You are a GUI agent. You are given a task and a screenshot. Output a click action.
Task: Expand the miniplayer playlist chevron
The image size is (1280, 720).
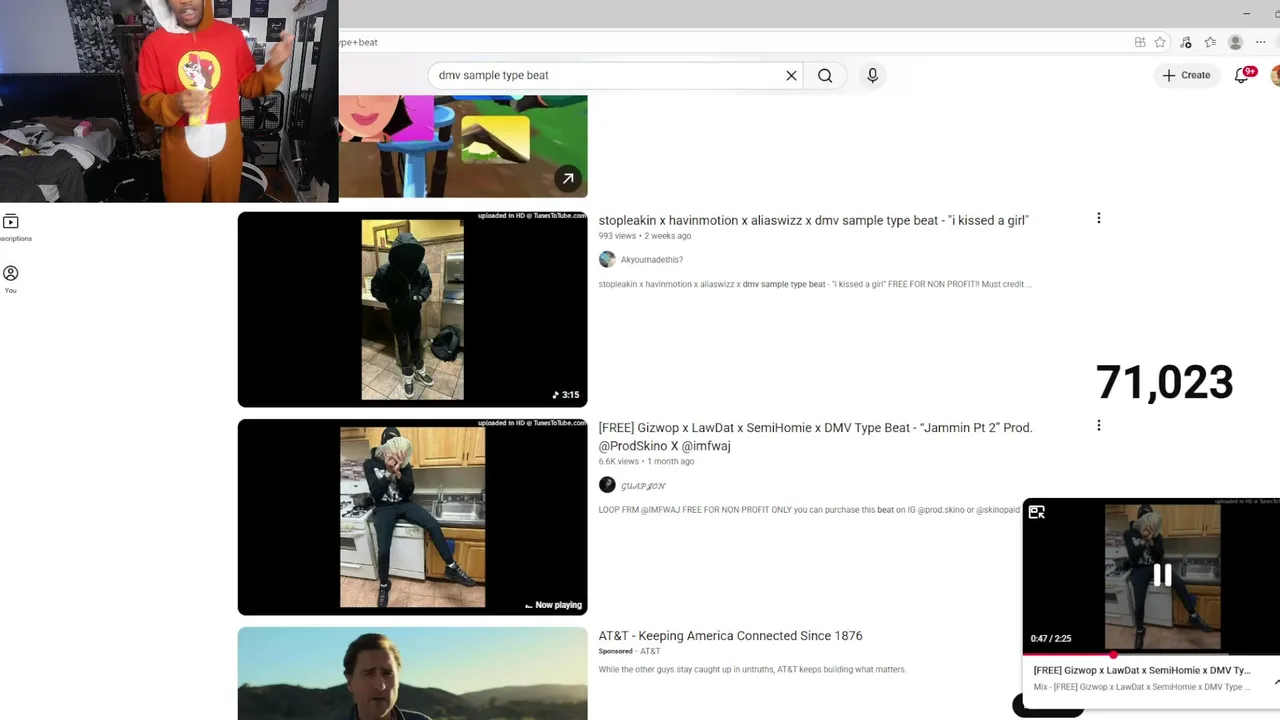[x=1277, y=682]
